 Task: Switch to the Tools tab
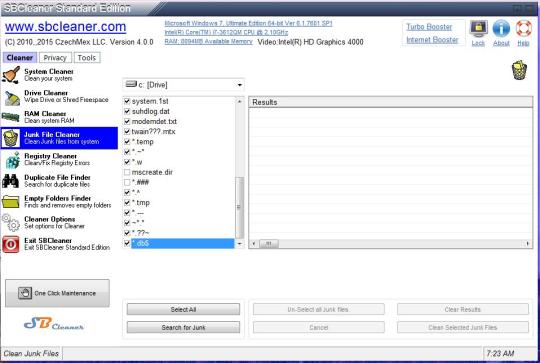pos(87,58)
